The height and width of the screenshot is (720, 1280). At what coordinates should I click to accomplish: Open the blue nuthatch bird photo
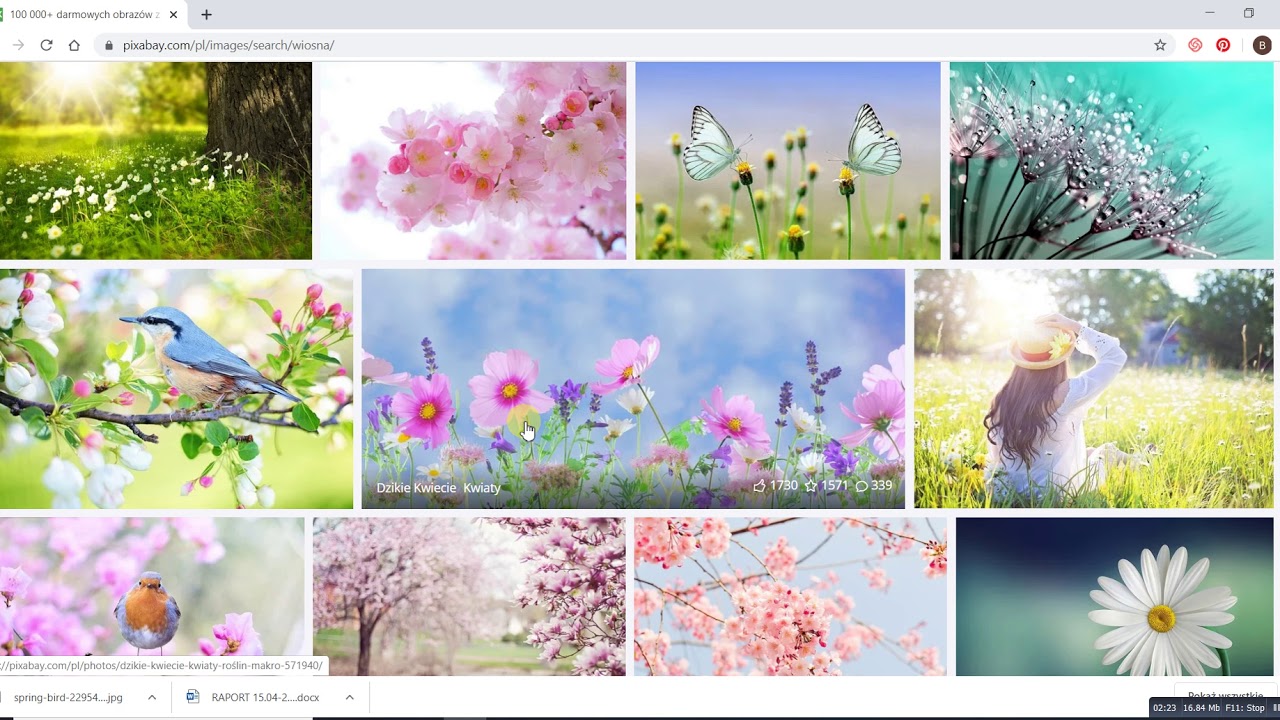coord(176,389)
